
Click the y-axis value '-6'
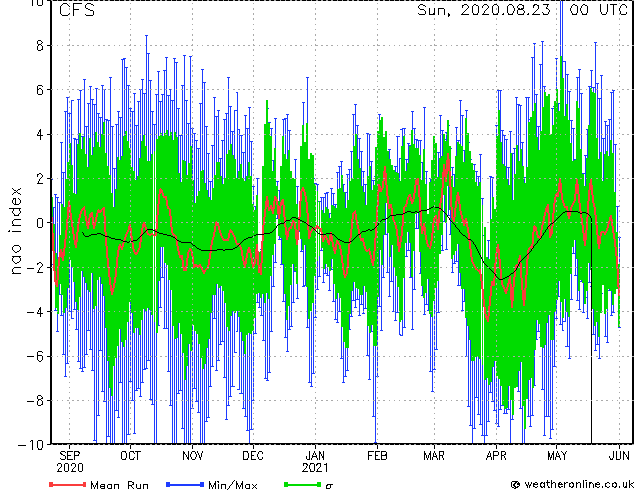click(x=35, y=356)
